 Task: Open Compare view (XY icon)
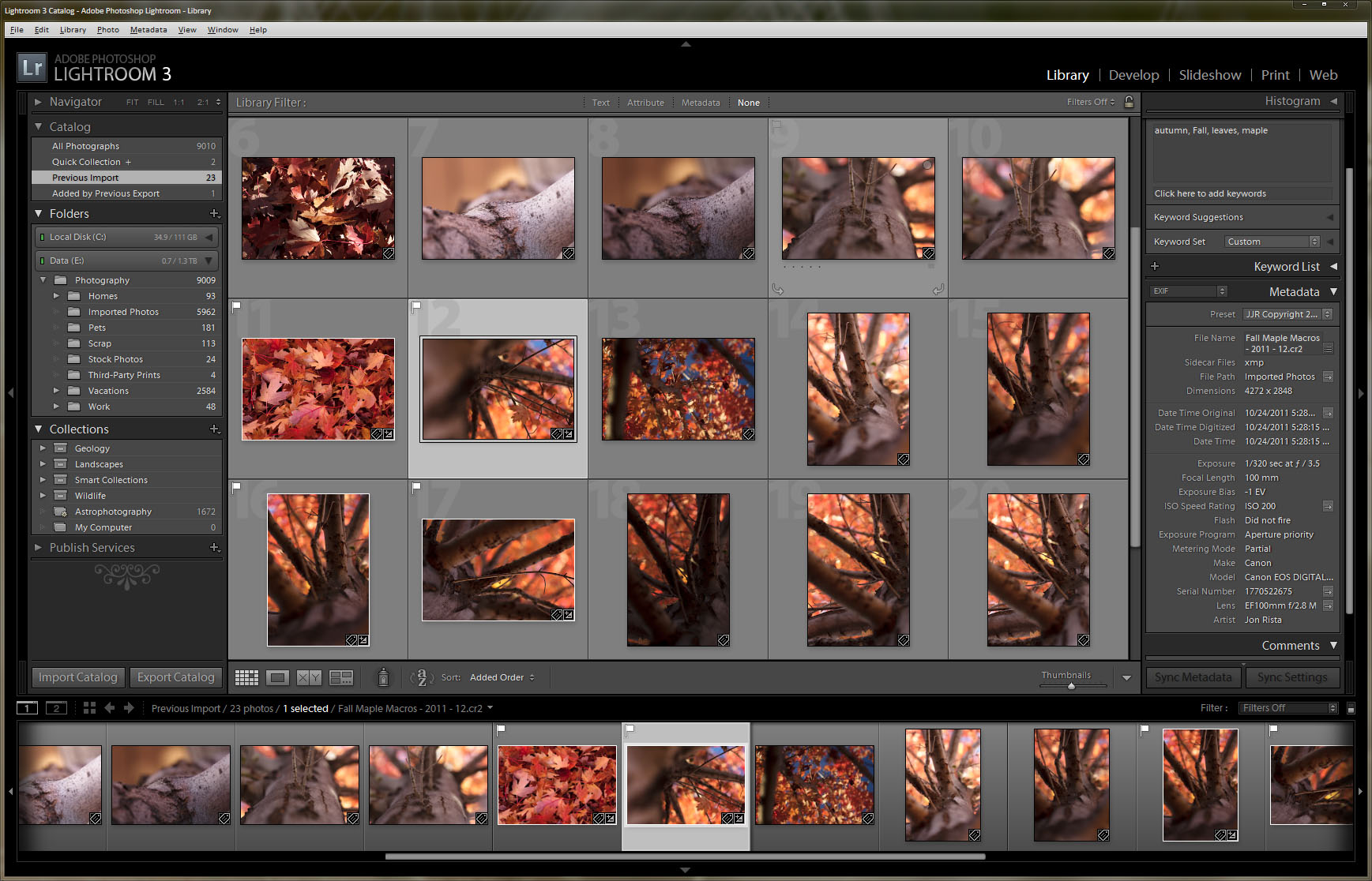309,677
